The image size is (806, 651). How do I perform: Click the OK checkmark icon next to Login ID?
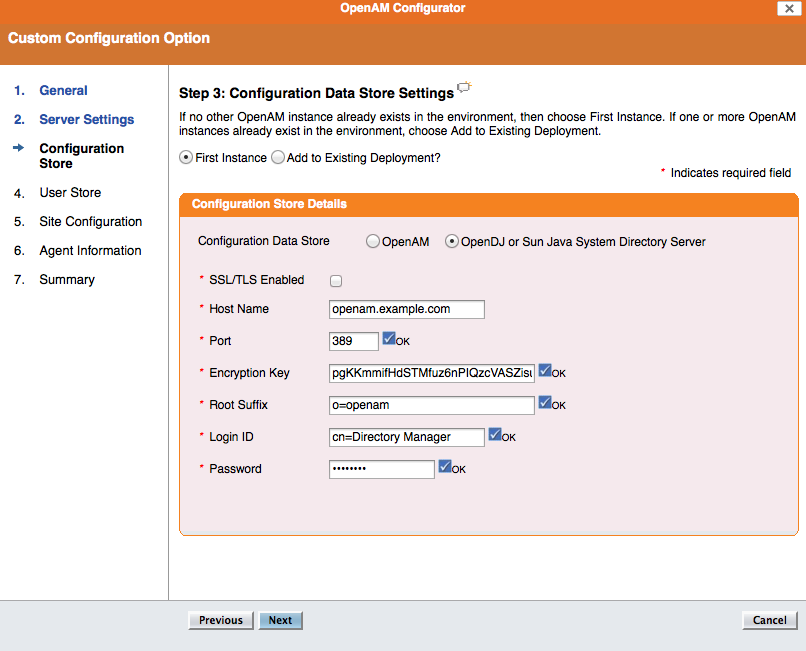pos(495,434)
